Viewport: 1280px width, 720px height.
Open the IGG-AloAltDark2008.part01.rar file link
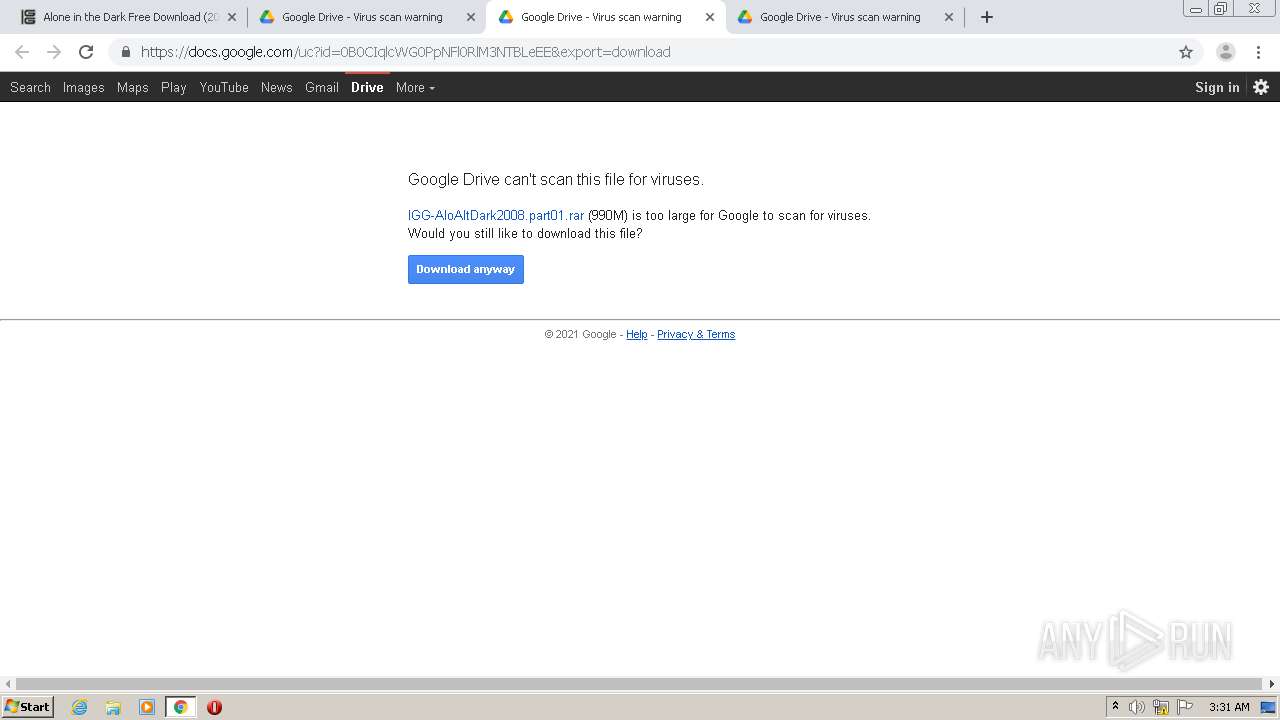[496, 215]
